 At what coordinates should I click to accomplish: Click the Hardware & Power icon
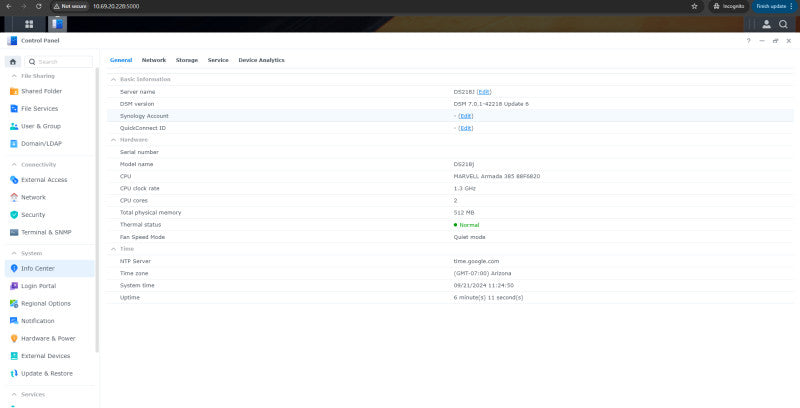[14, 339]
